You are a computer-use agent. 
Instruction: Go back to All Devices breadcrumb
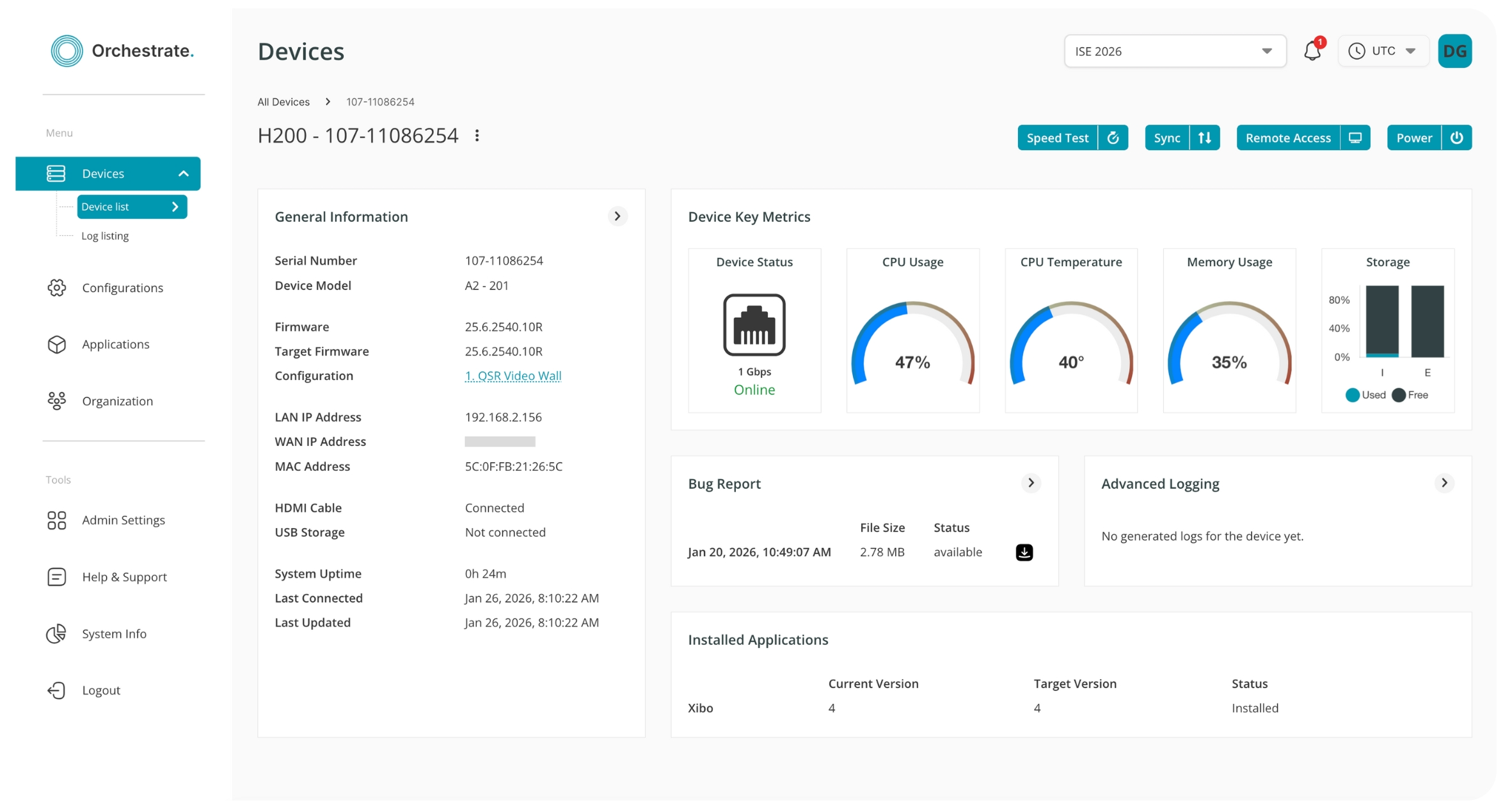[x=283, y=102]
